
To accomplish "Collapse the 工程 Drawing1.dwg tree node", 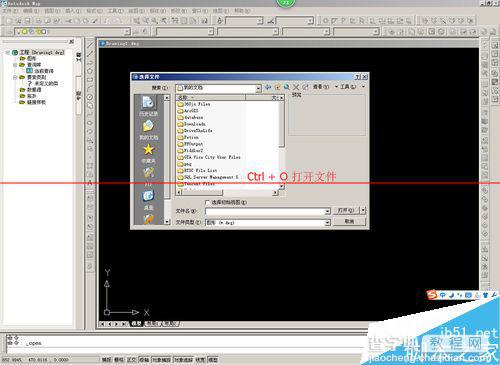I will 7,52.
